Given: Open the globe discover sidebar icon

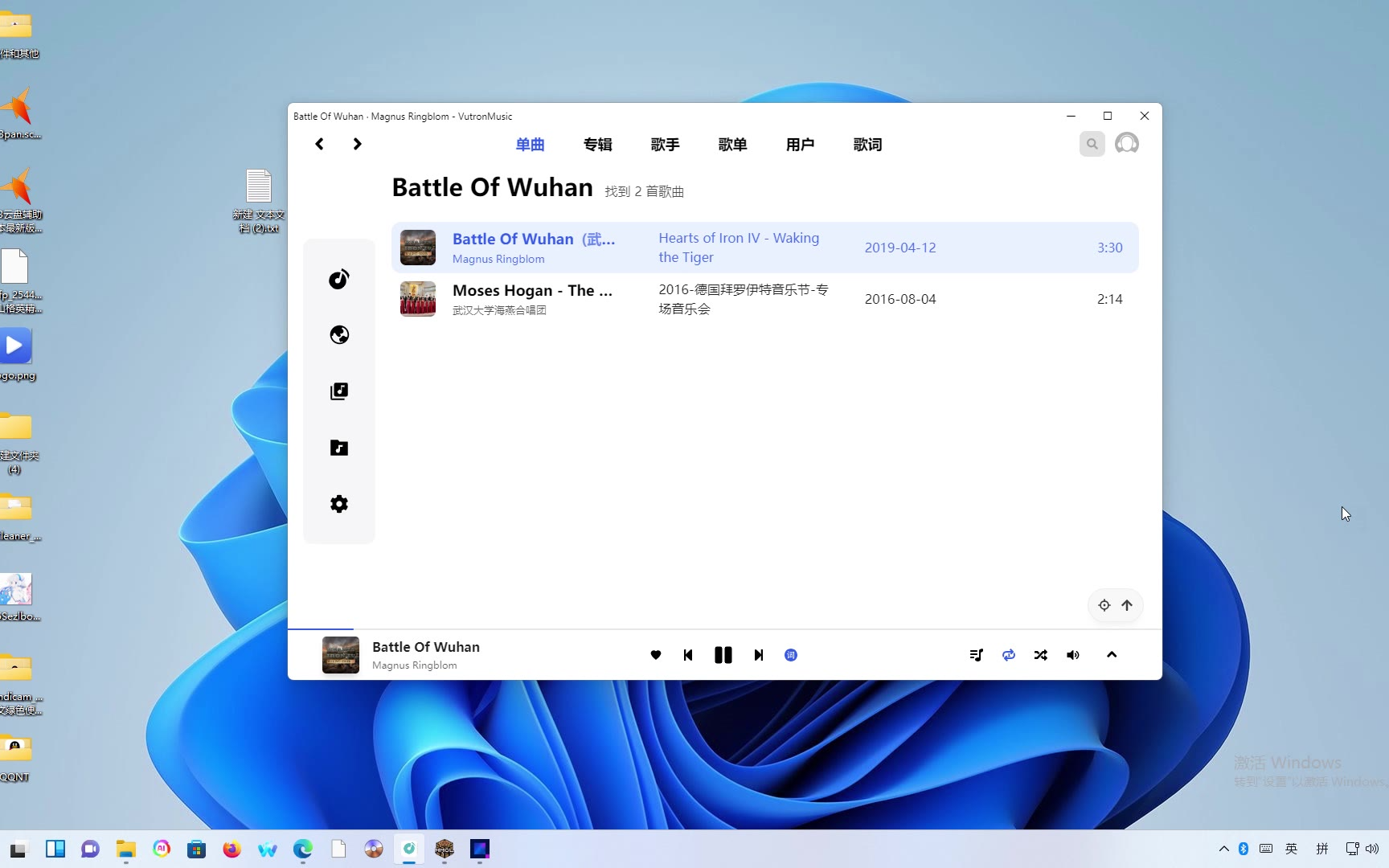Looking at the screenshot, I should 339,335.
